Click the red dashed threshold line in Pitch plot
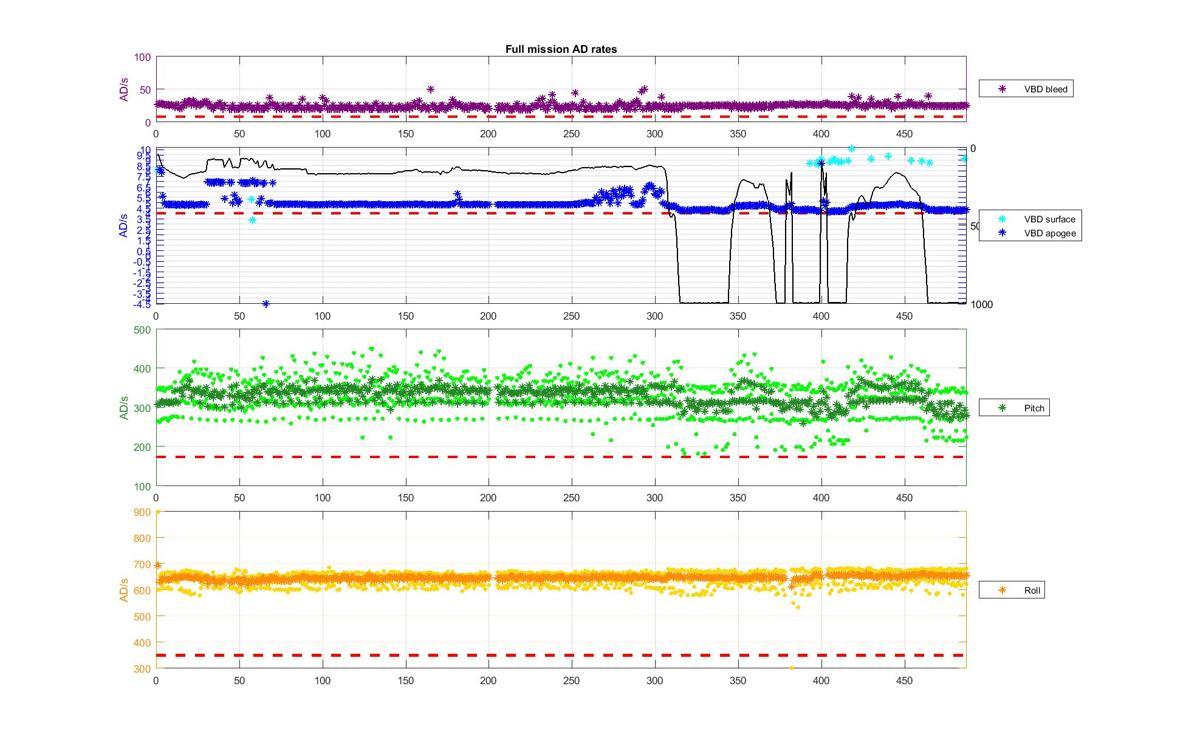 click(560, 457)
